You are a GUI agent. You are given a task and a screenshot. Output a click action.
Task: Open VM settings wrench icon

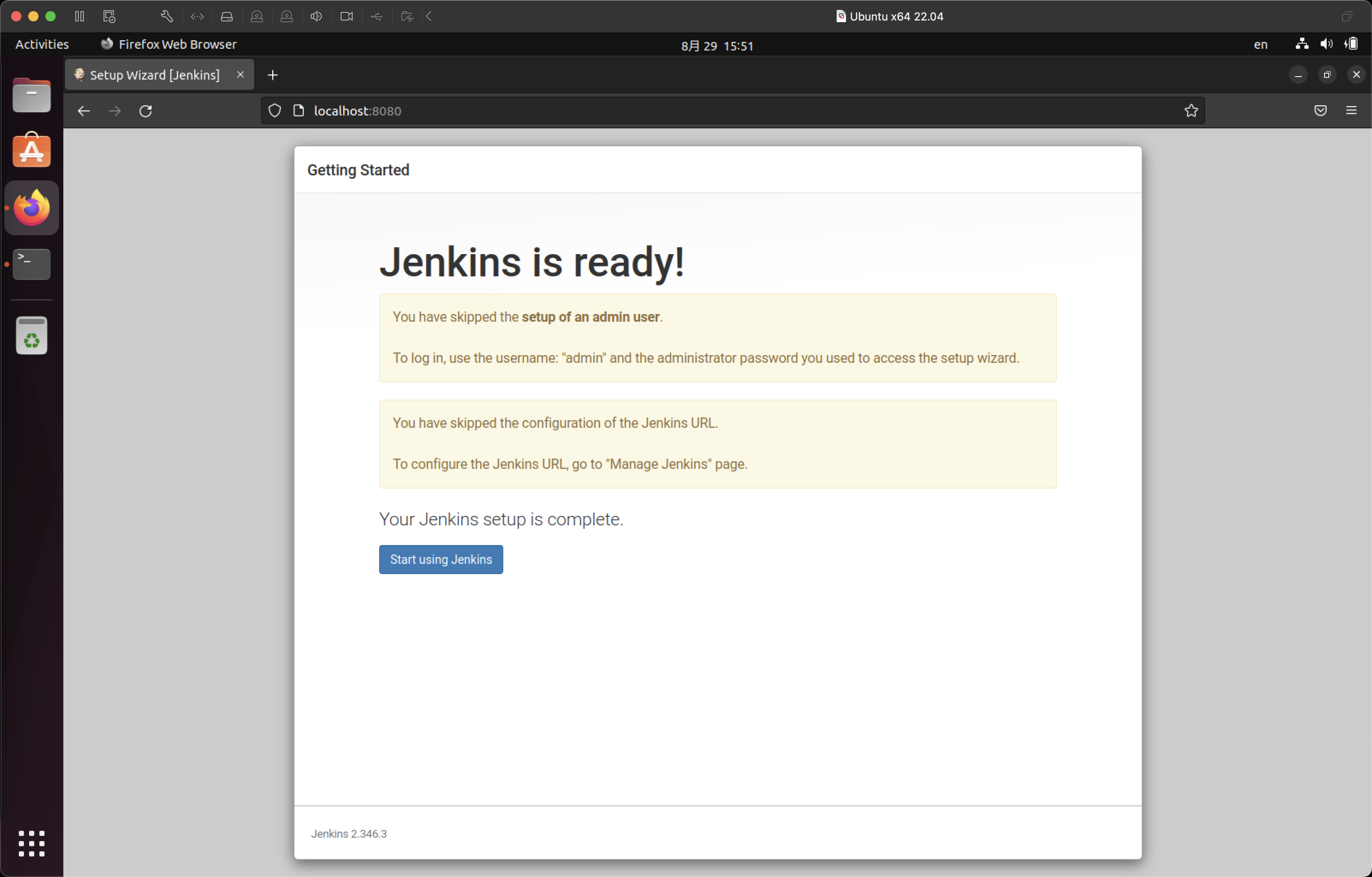(x=167, y=17)
